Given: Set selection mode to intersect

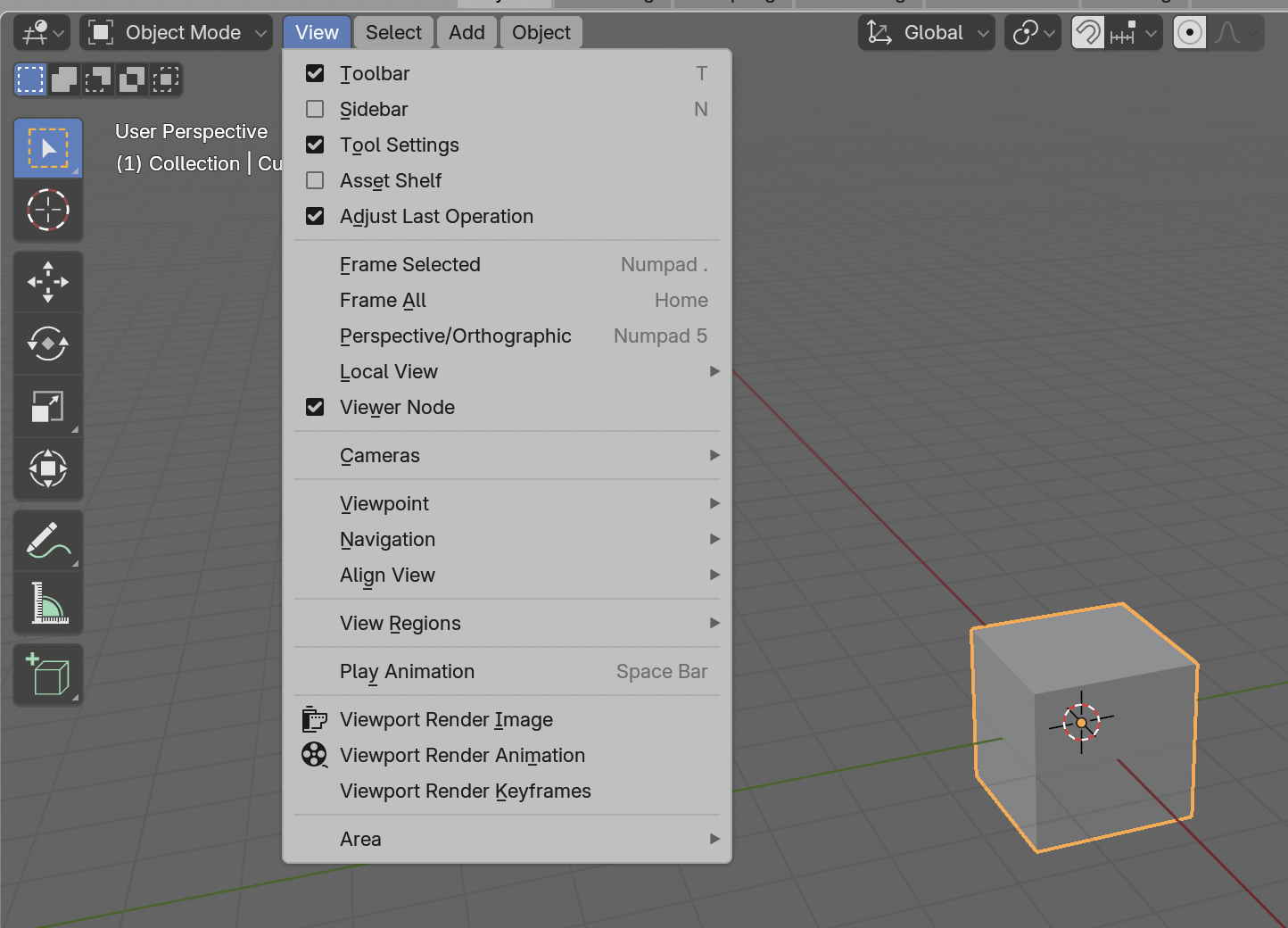Looking at the screenshot, I should click(x=166, y=79).
